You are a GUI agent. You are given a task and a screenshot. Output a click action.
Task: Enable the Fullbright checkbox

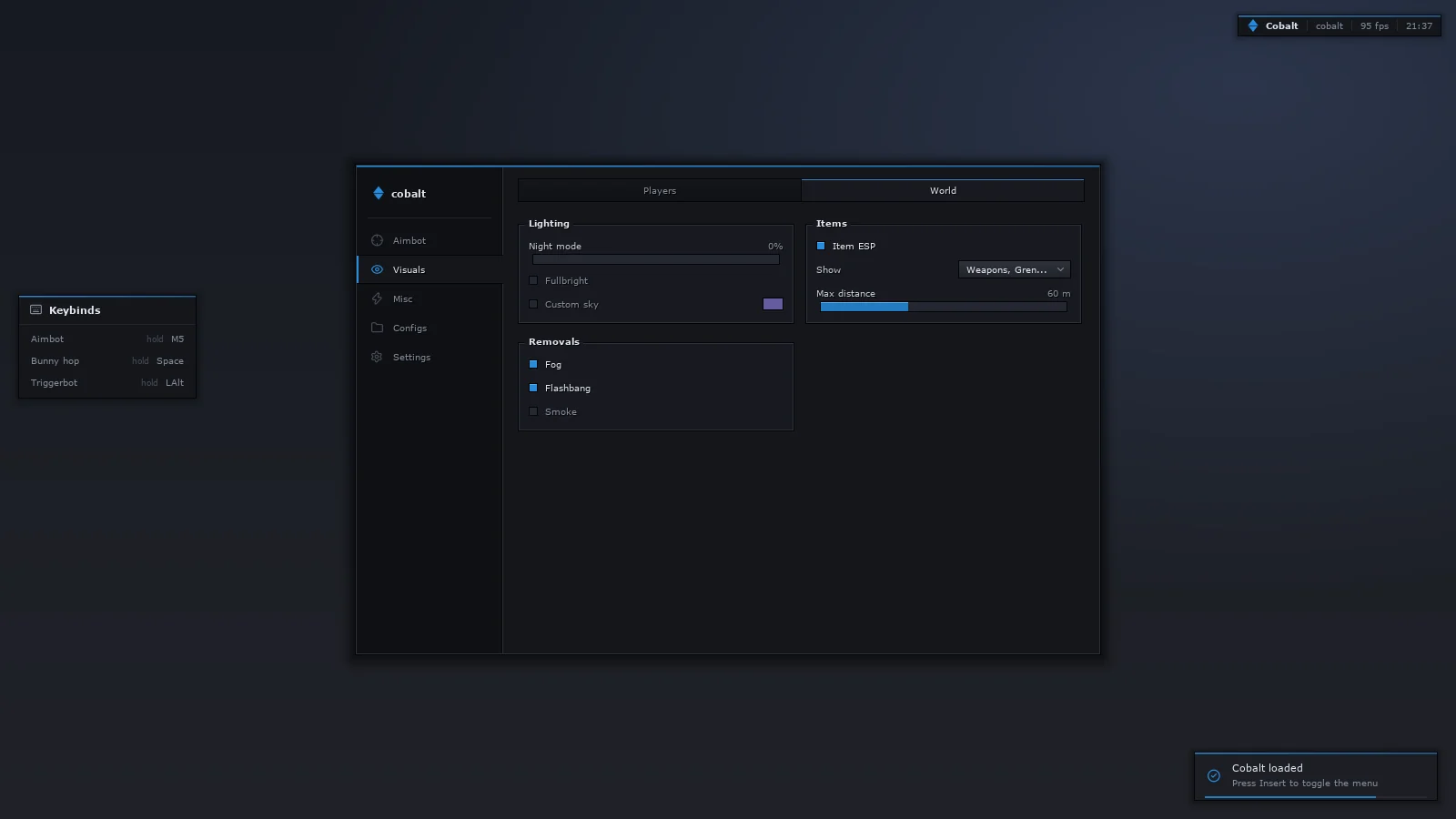pyautogui.click(x=533, y=280)
